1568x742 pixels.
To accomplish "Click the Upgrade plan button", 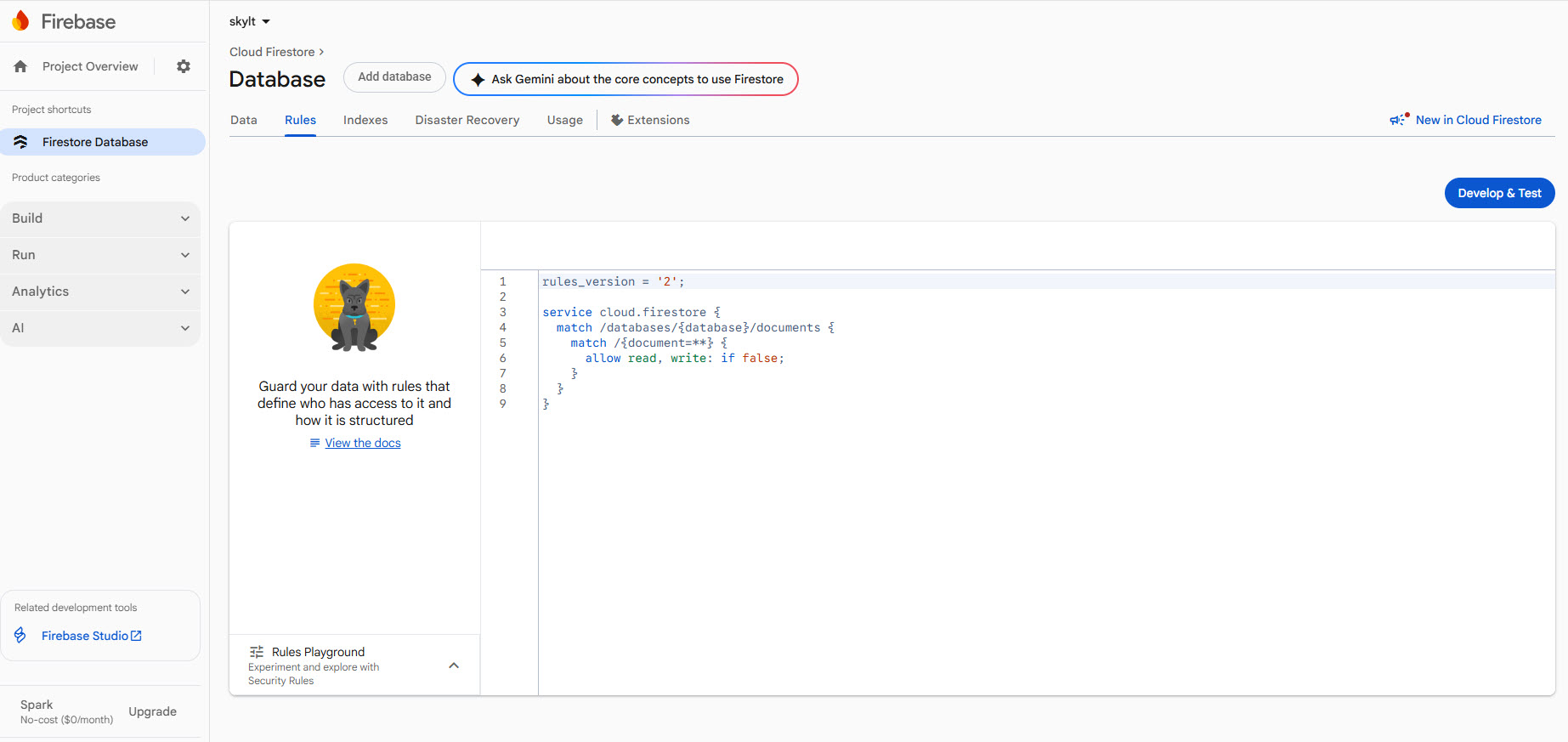I will click(x=153, y=711).
